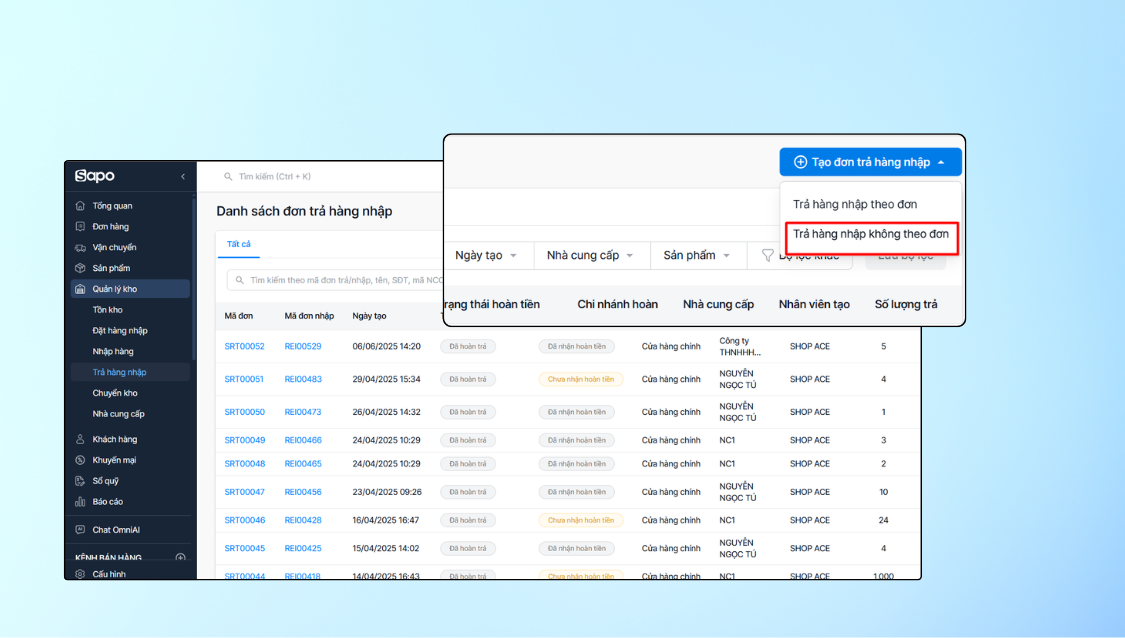Screen dimensions: 1125x638
Task: Open the Sản phẩm filter dropdown
Action: pos(697,255)
